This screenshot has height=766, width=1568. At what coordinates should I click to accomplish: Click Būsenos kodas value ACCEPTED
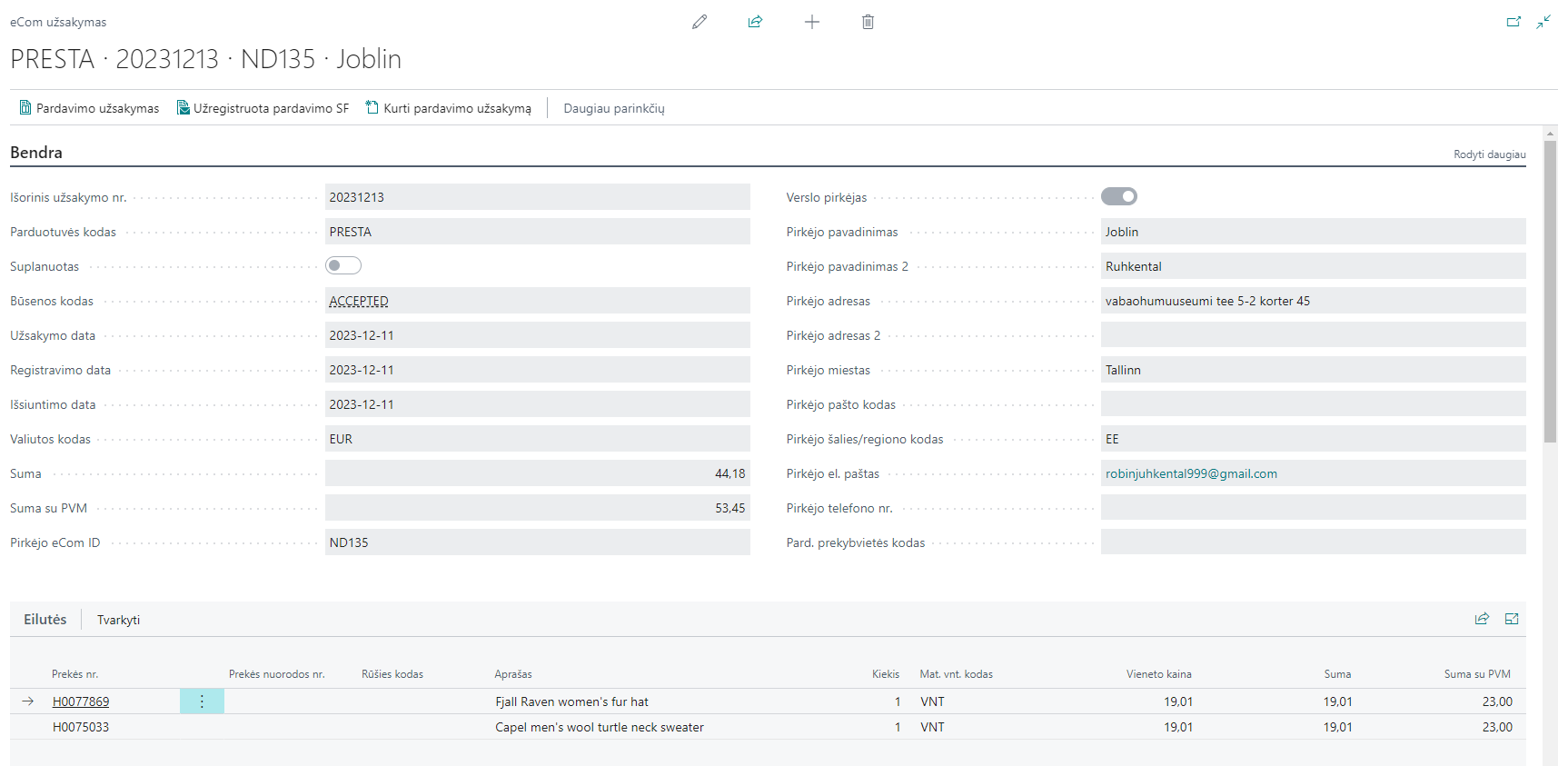[359, 301]
